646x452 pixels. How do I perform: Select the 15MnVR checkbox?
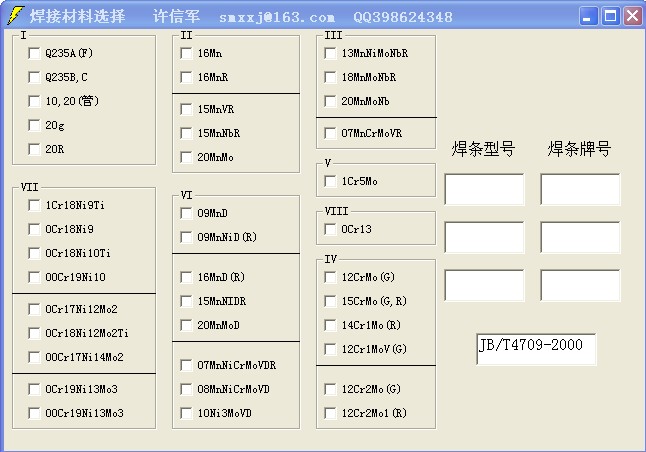186,109
